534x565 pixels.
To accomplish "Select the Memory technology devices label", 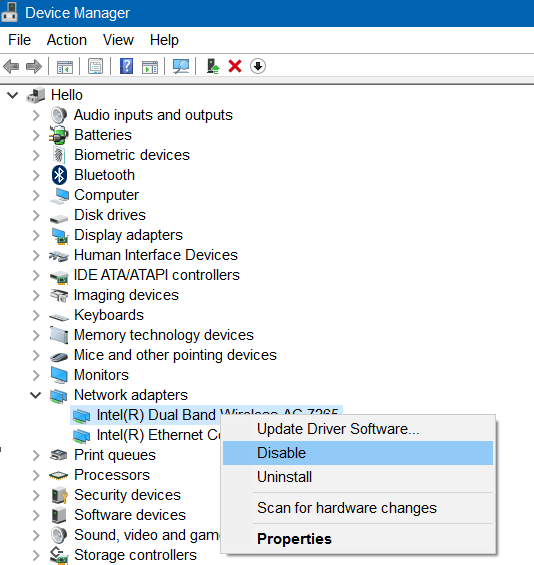I will pyautogui.click(x=164, y=335).
